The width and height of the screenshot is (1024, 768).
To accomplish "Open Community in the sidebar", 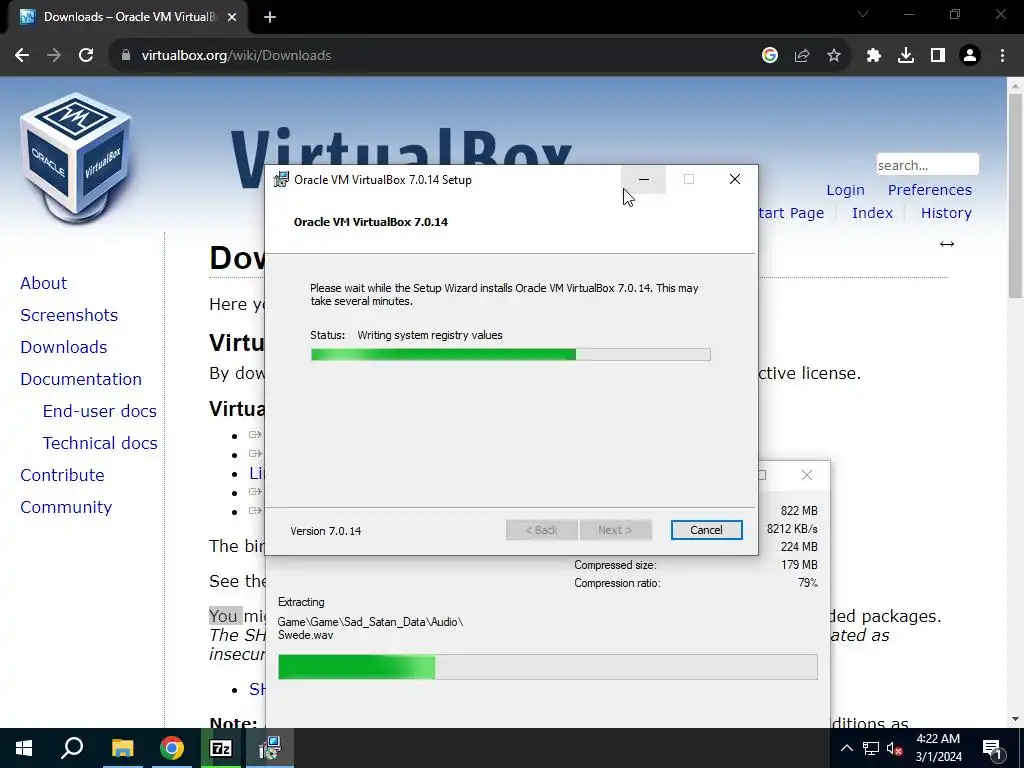I will pyautogui.click(x=66, y=507).
